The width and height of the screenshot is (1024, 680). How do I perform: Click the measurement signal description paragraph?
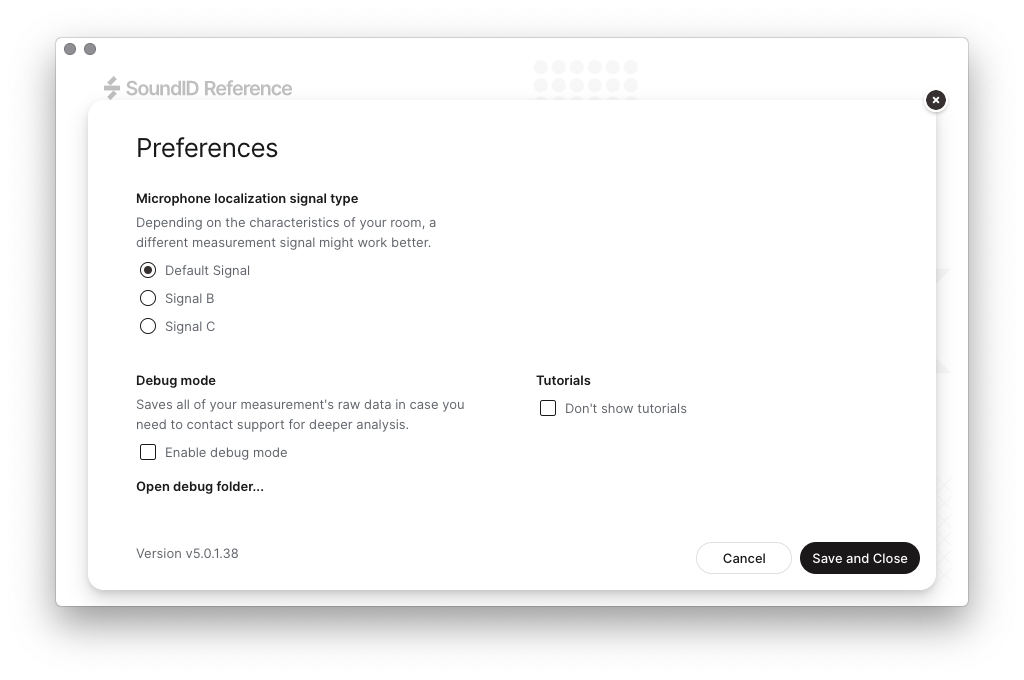[x=286, y=232]
